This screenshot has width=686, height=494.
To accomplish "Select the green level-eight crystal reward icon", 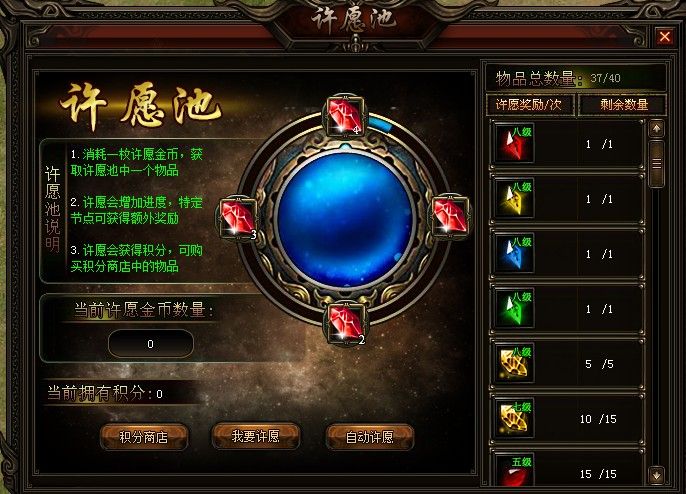I will [514, 308].
